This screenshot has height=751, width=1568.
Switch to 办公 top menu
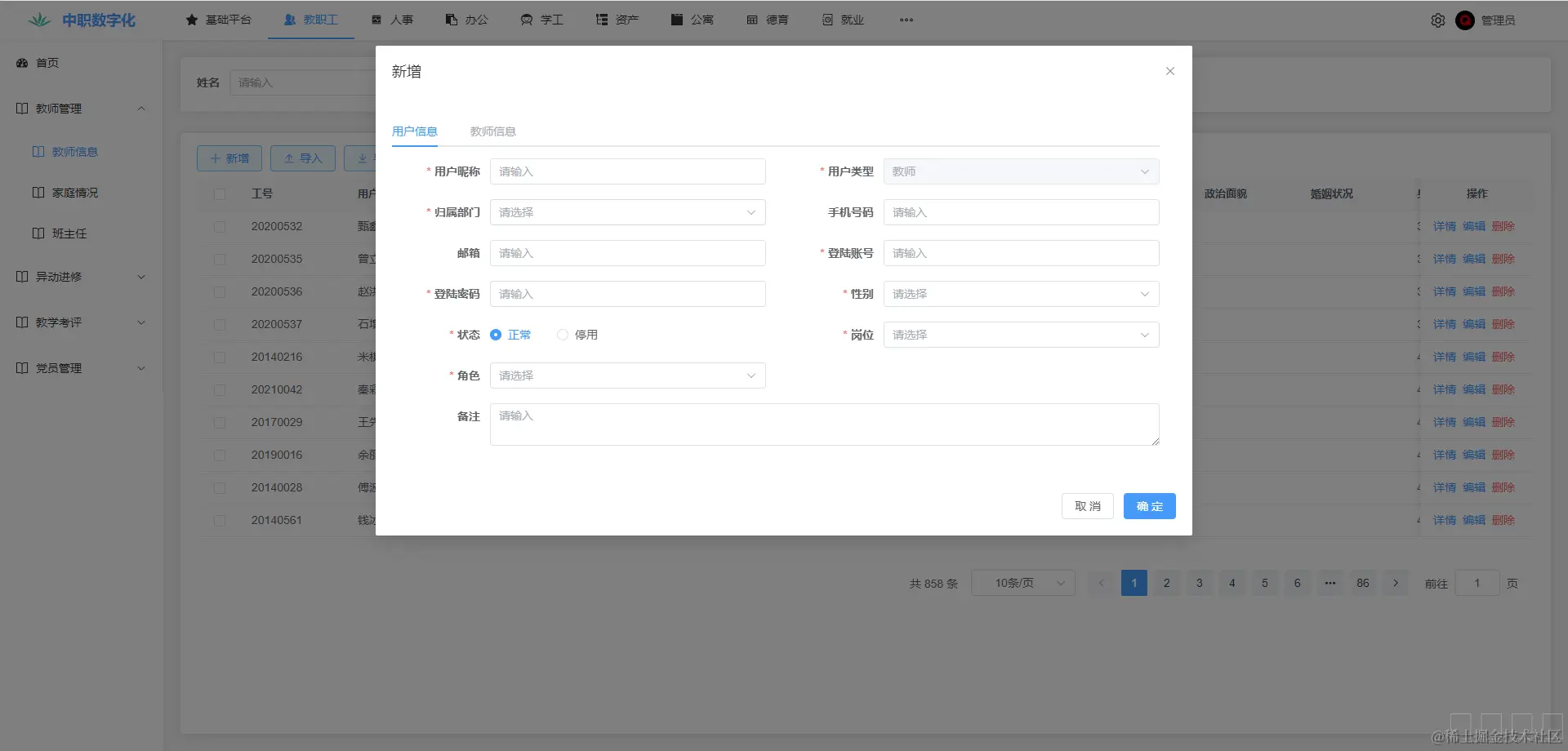click(x=467, y=20)
